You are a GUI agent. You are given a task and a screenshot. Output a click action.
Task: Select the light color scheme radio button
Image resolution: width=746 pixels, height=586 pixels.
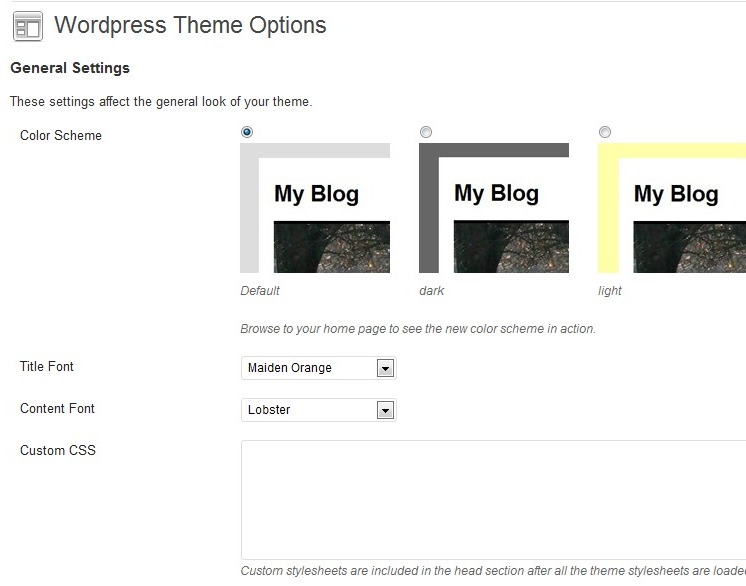[x=605, y=132]
